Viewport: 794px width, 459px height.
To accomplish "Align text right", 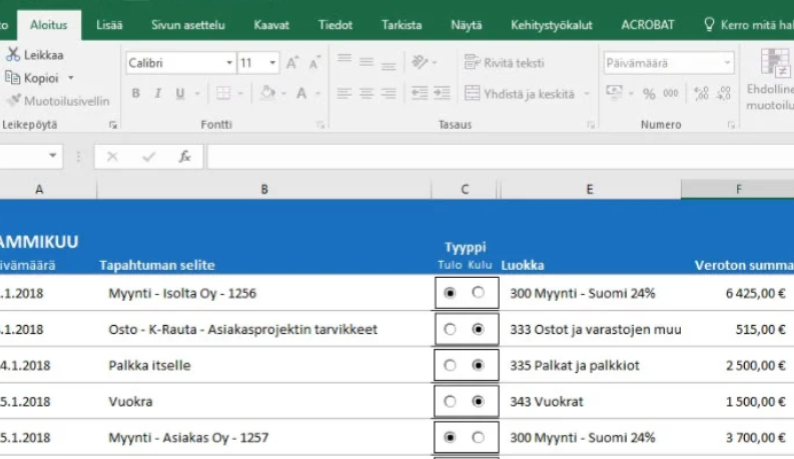I will [x=388, y=93].
